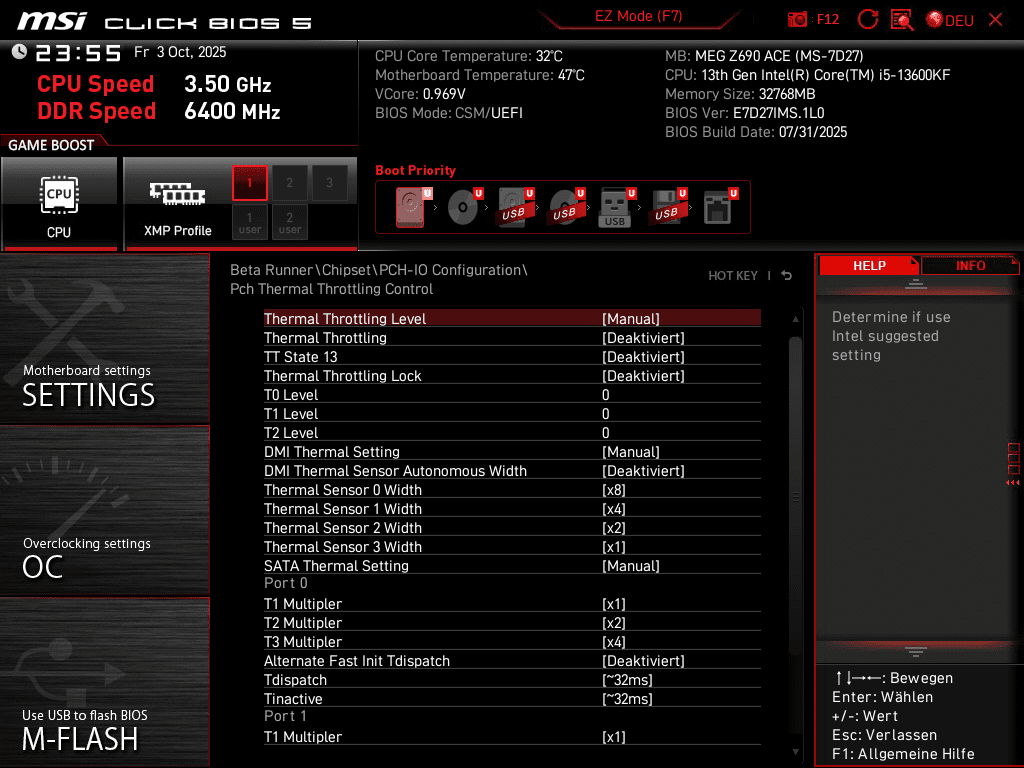This screenshot has width=1024, height=768.
Task: Edit the T0 Level value
Action: click(x=512, y=394)
